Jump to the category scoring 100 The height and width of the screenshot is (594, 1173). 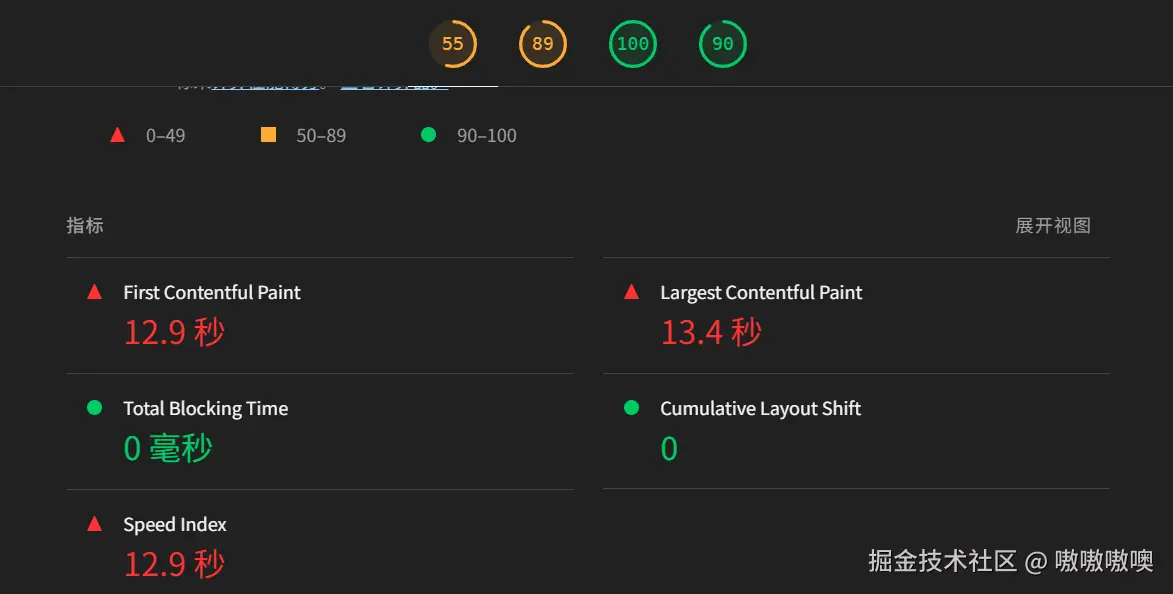click(633, 44)
